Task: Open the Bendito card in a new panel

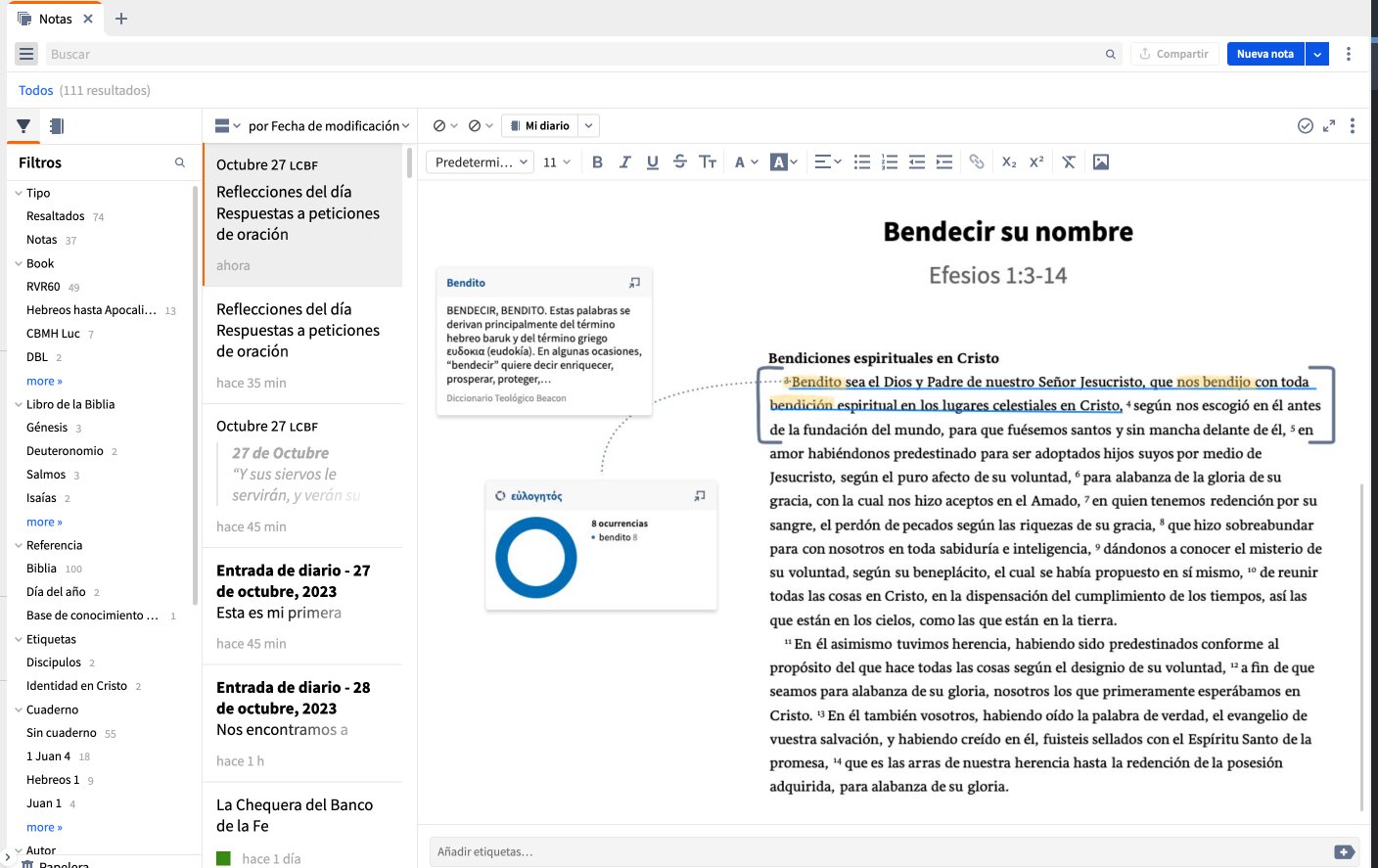Action: click(x=634, y=283)
